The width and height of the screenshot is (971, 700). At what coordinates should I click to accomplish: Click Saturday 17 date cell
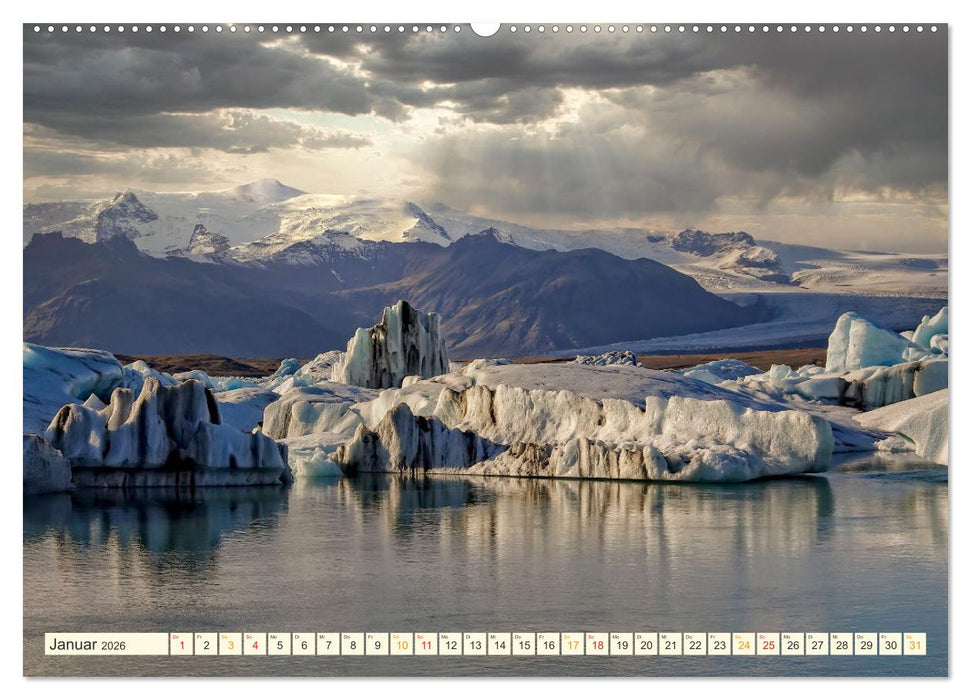point(572,645)
